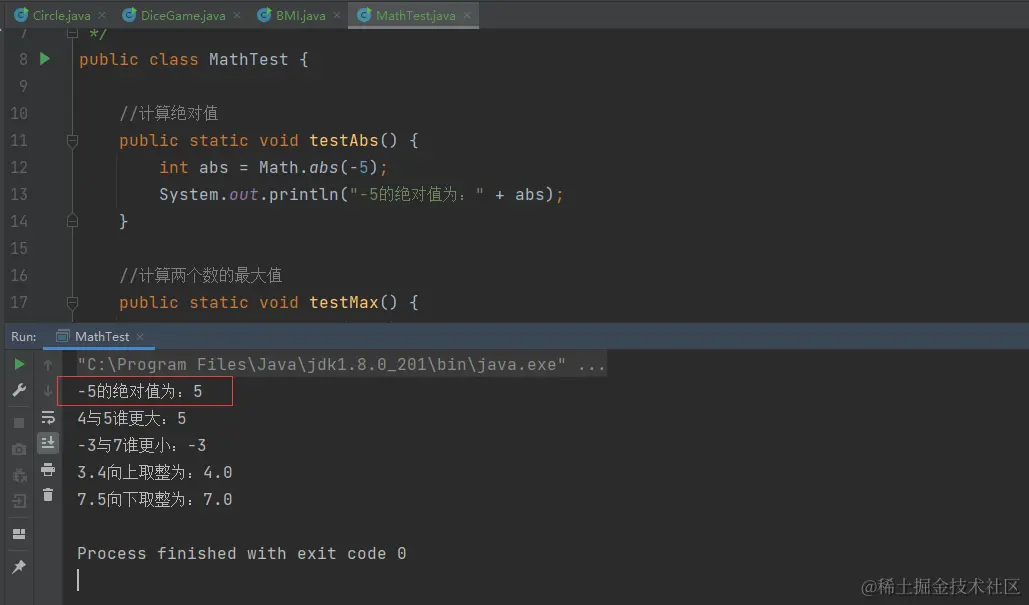
Task: Click the 'int' keyword on line 12
Action: coord(173,167)
